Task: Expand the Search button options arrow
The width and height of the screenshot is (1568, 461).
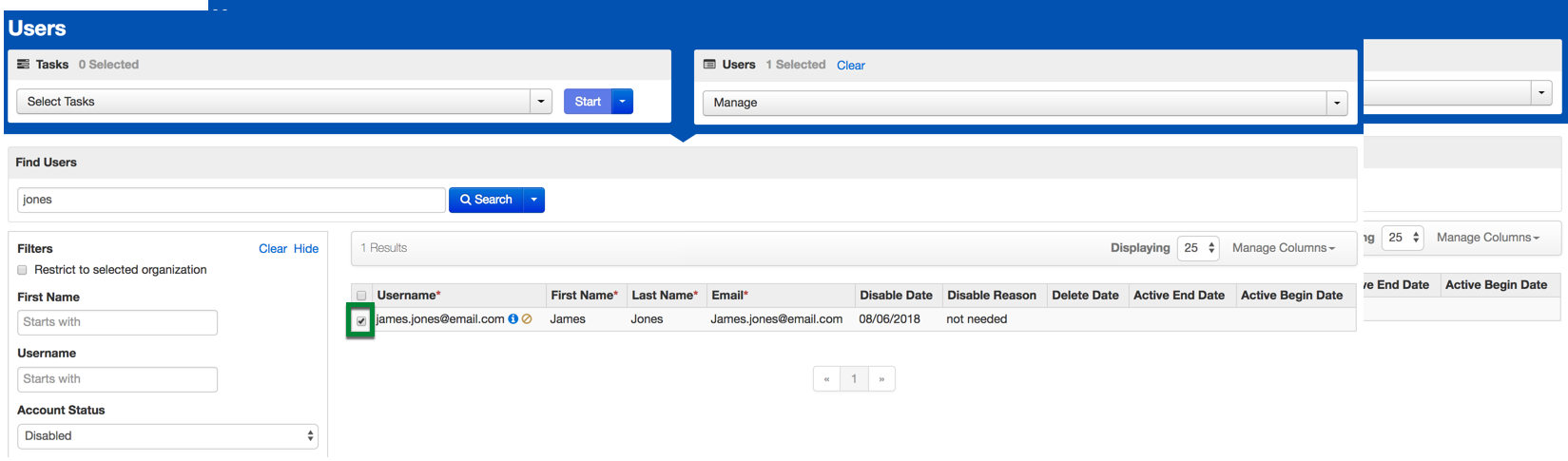Action: tap(533, 200)
